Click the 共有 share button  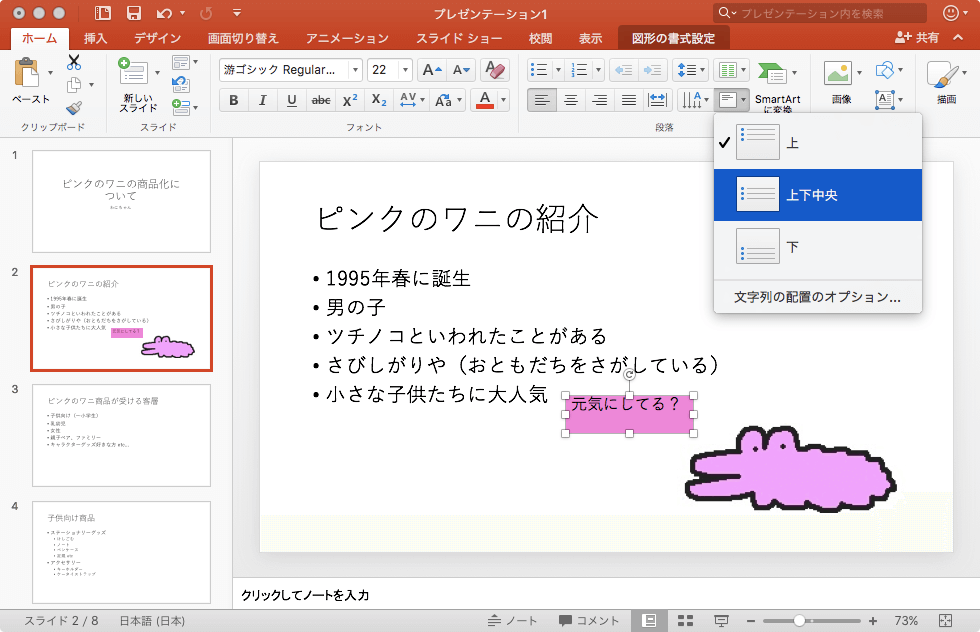(x=918, y=38)
